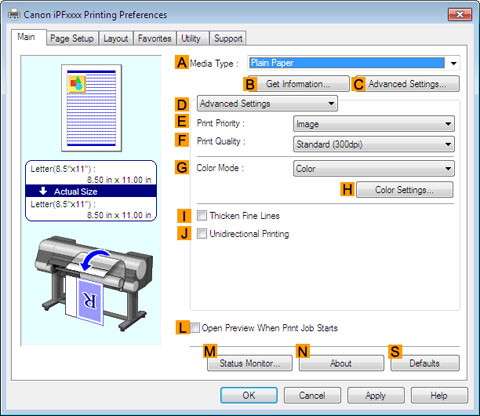Click the Get Information button
Screen dimensions: 480x416
298,84
